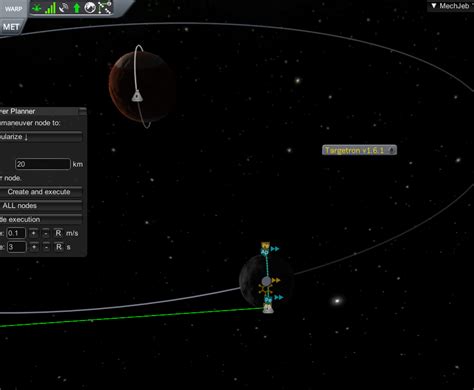
Task: Click the planet globe toolbar icon
Action: 90,8
